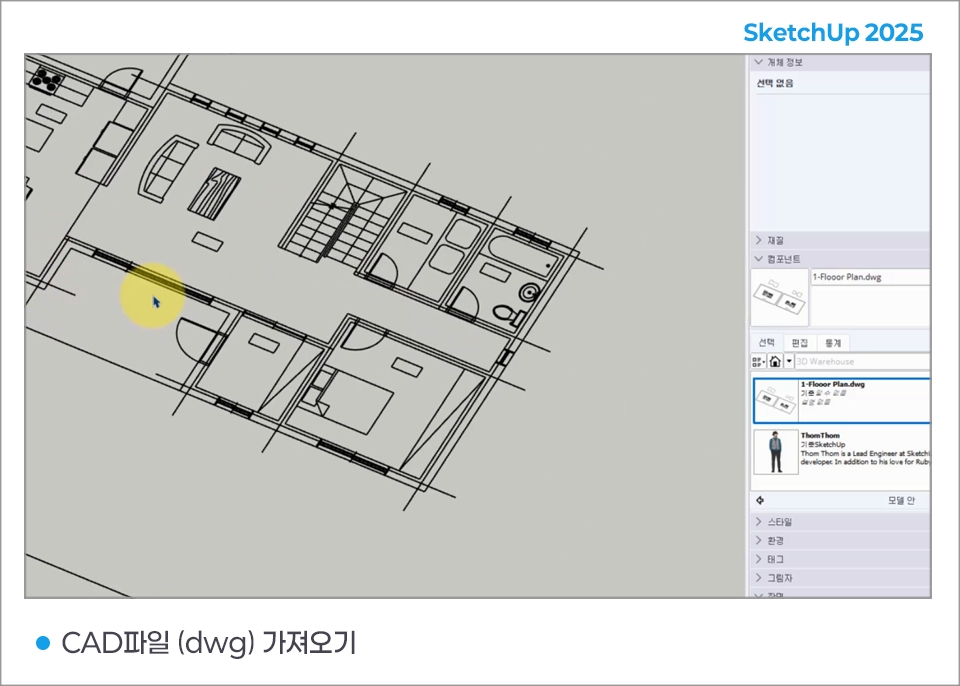Click the component name field 1-Flooor Plan.dwg

pyautogui.click(x=870, y=277)
